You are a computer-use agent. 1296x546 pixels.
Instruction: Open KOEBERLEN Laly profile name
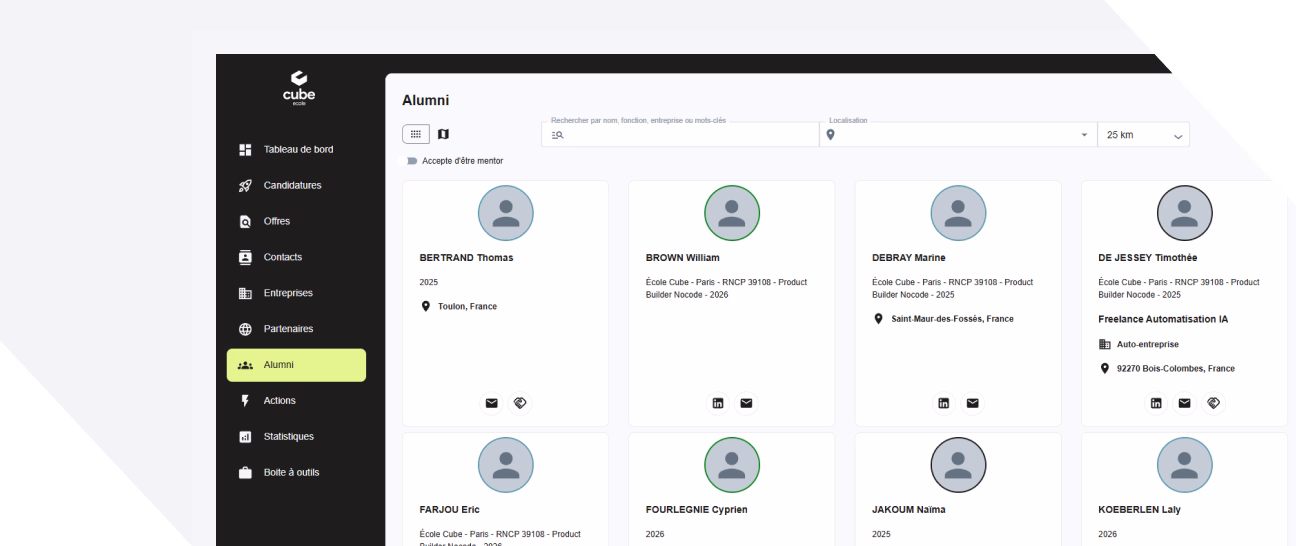[x=1139, y=510]
